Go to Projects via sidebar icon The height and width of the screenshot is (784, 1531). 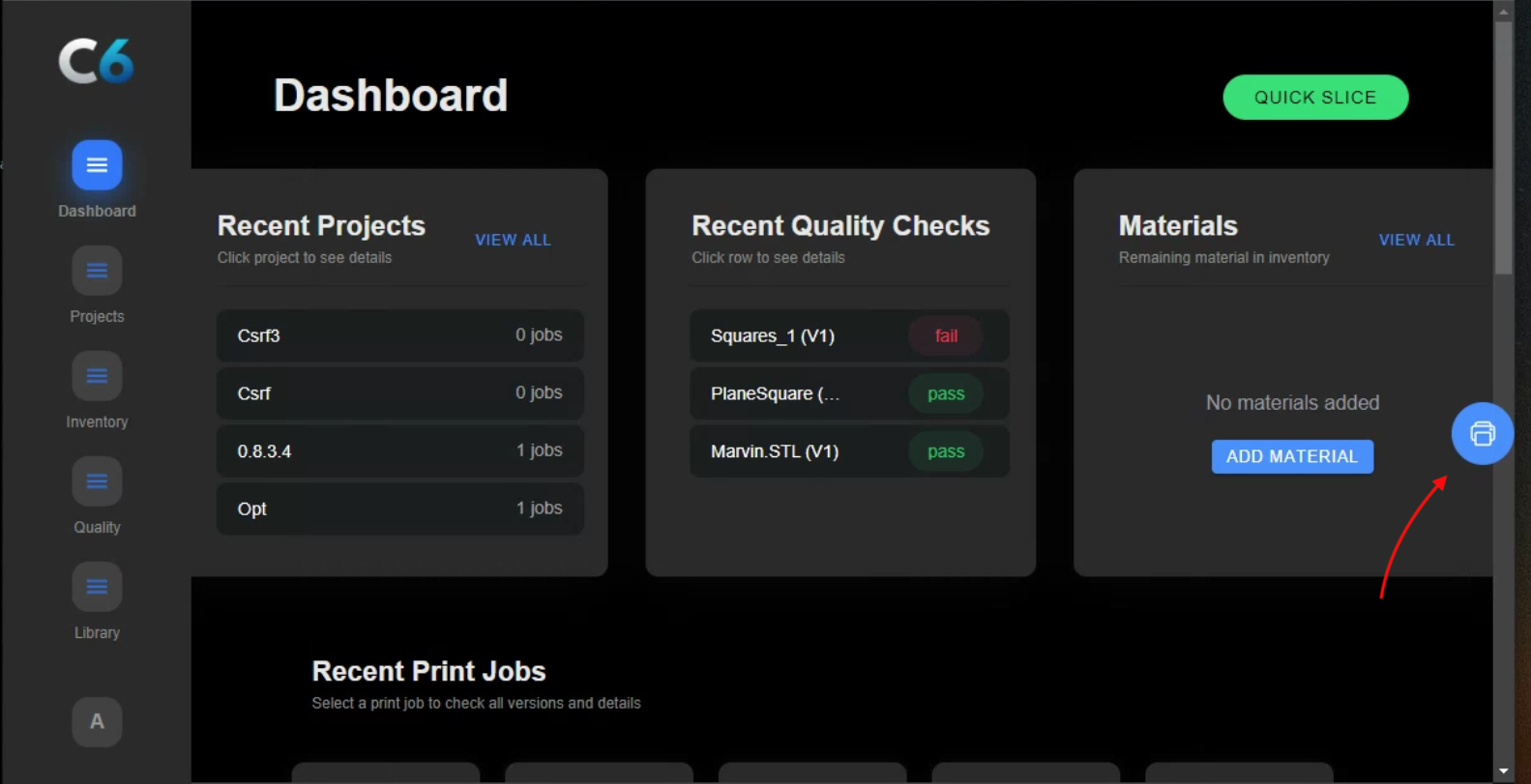click(97, 271)
